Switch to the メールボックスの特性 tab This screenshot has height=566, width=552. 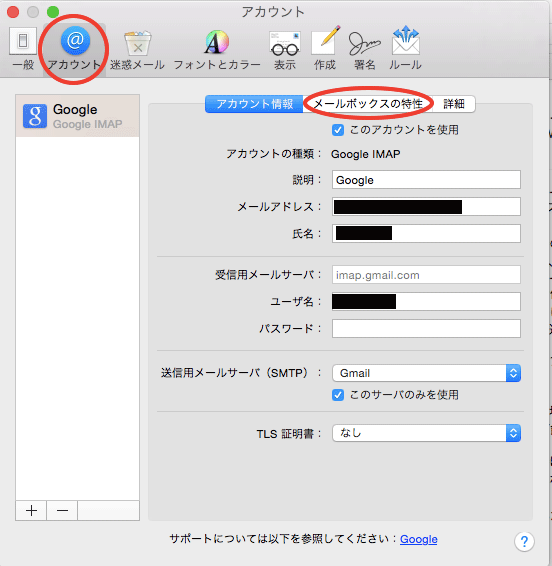click(x=368, y=104)
